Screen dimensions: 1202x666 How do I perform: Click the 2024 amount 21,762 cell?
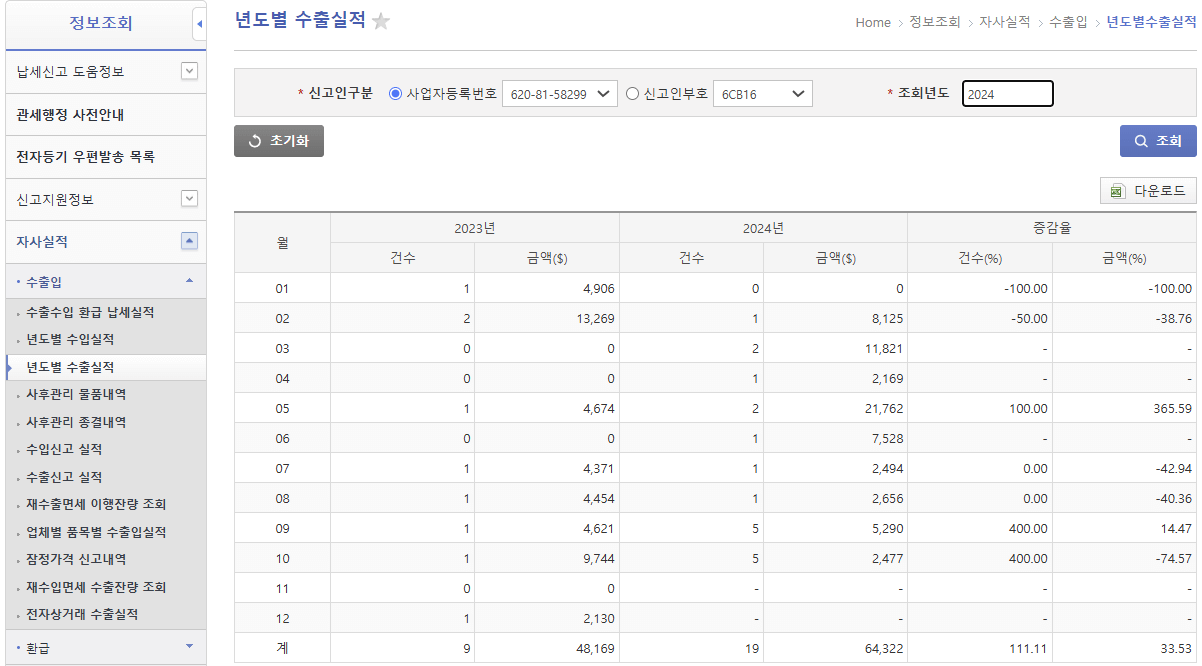835,408
